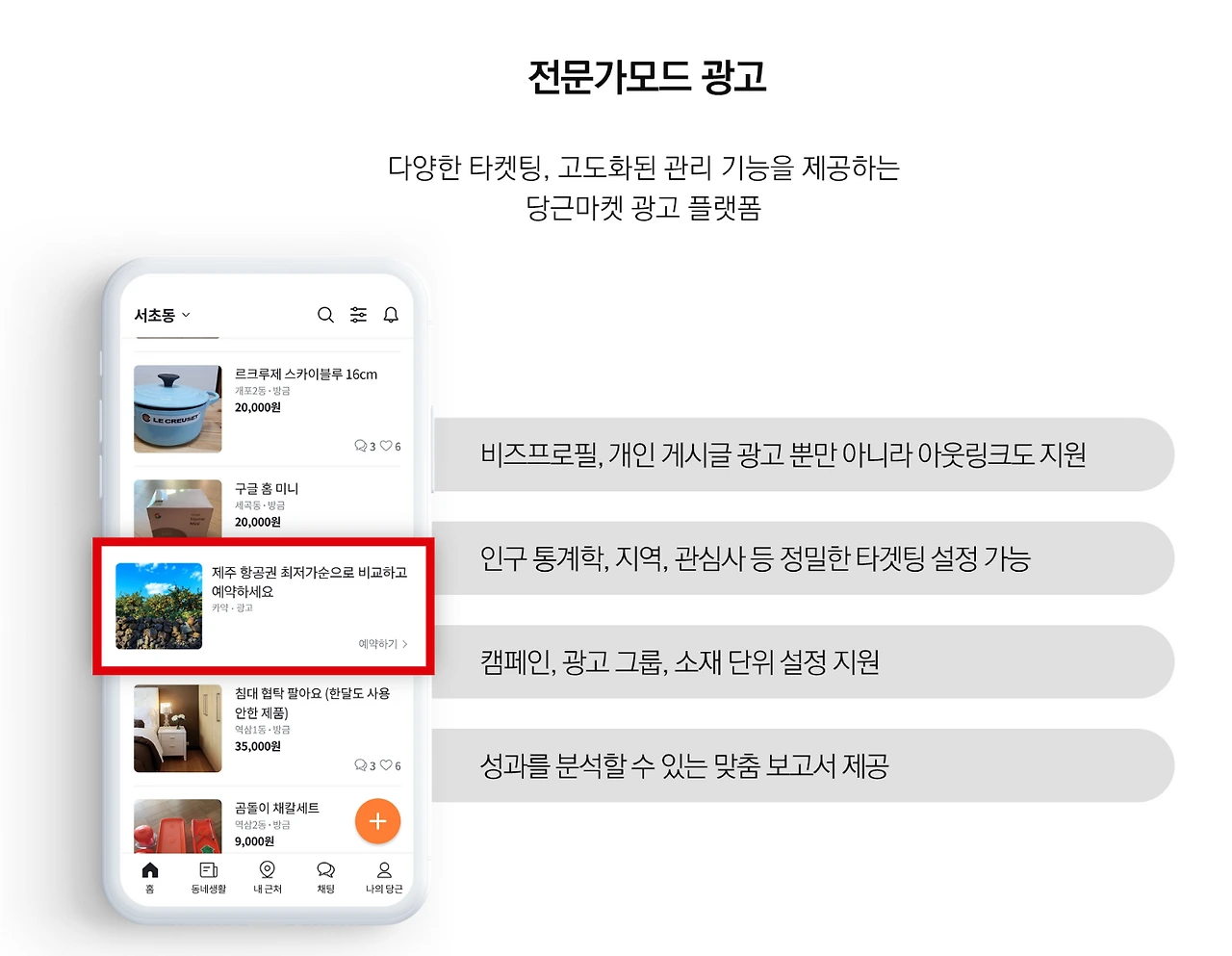Screen dimensions: 1232x956
Task: Open comments bubble on 르크루제 listing
Action: (x=363, y=446)
